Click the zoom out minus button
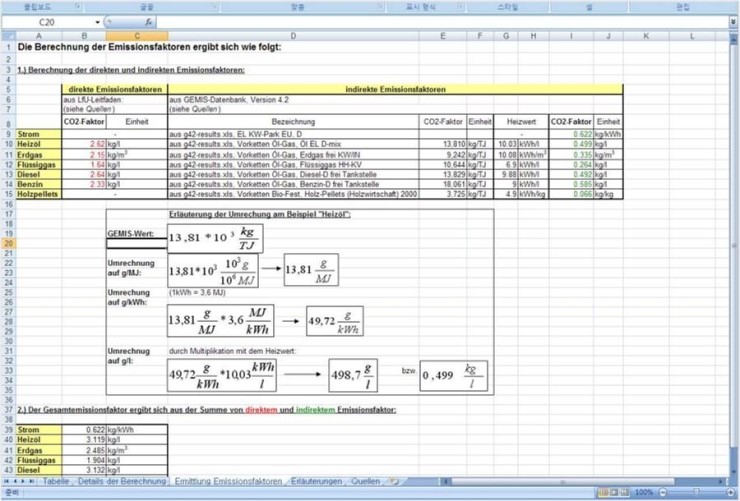The height and width of the screenshot is (501, 740). (x=662, y=493)
